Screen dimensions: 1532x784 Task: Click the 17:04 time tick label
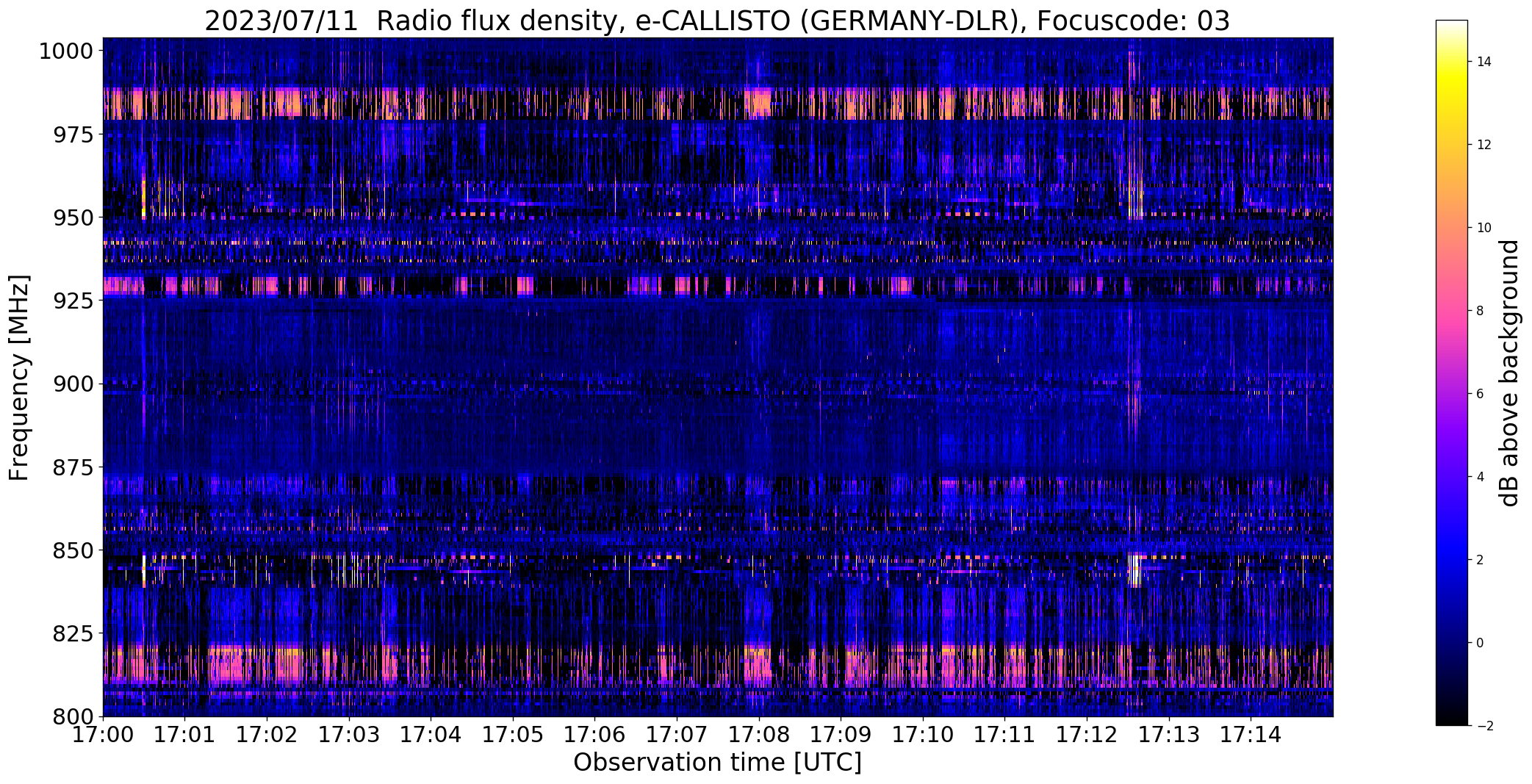tap(431, 734)
